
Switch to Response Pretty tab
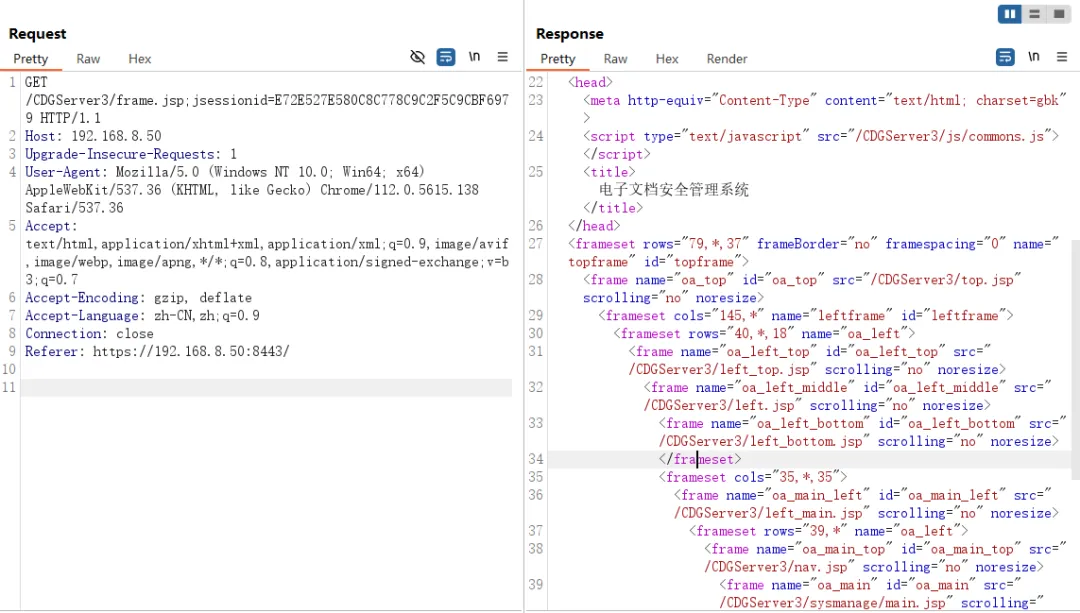(558, 59)
